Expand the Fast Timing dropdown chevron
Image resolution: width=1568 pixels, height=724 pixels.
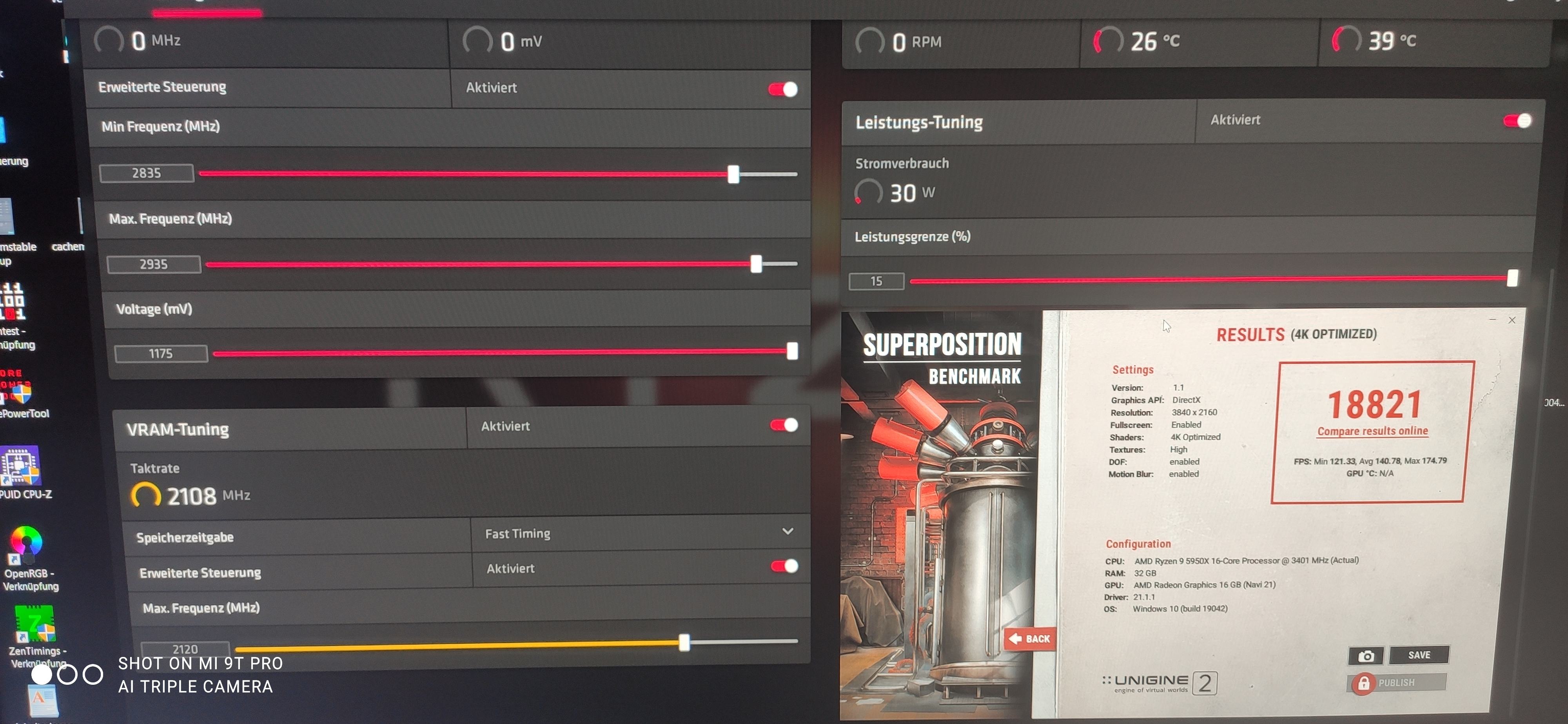[787, 531]
